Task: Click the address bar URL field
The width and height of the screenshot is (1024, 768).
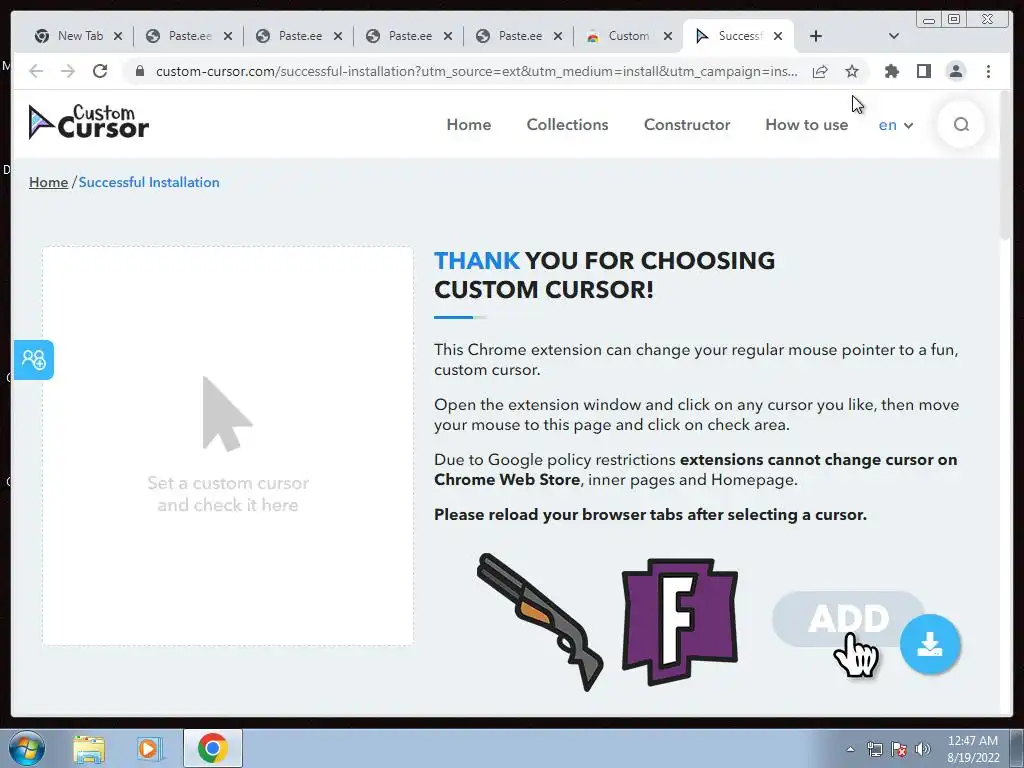Action: [476, 71]
